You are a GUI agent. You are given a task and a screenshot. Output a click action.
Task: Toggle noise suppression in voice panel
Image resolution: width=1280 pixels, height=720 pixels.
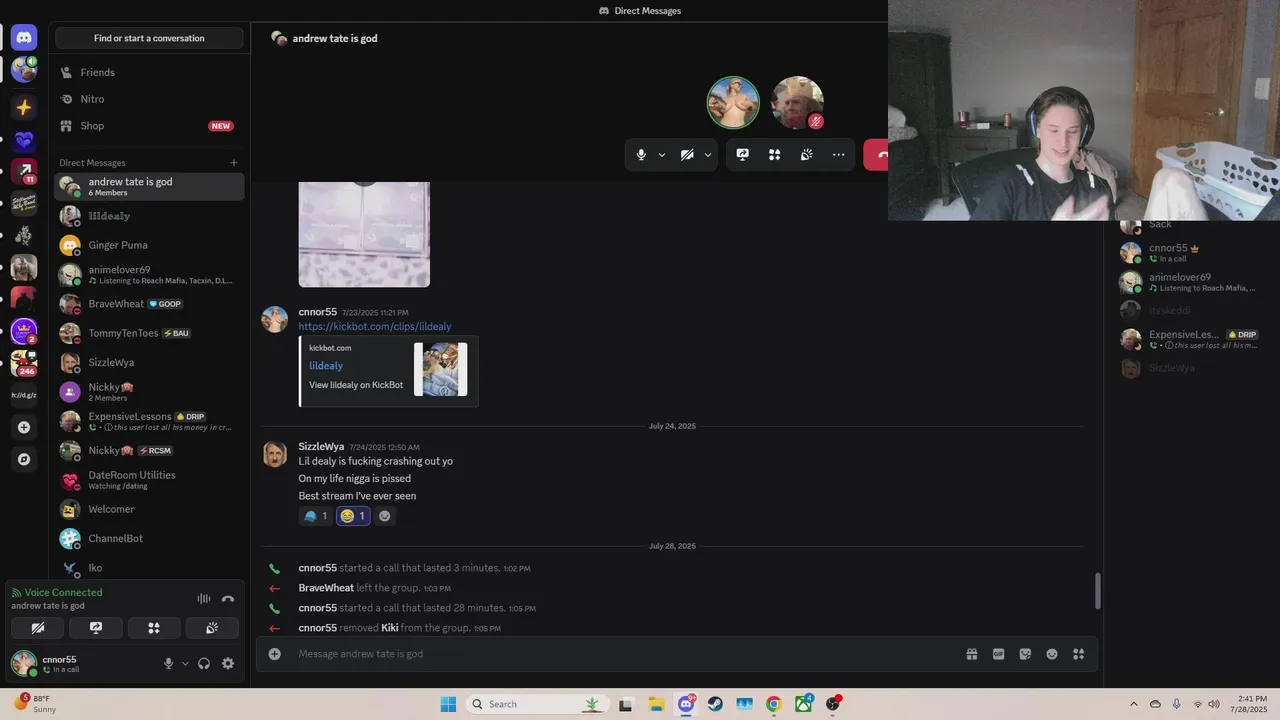click(x=204, y=599)
